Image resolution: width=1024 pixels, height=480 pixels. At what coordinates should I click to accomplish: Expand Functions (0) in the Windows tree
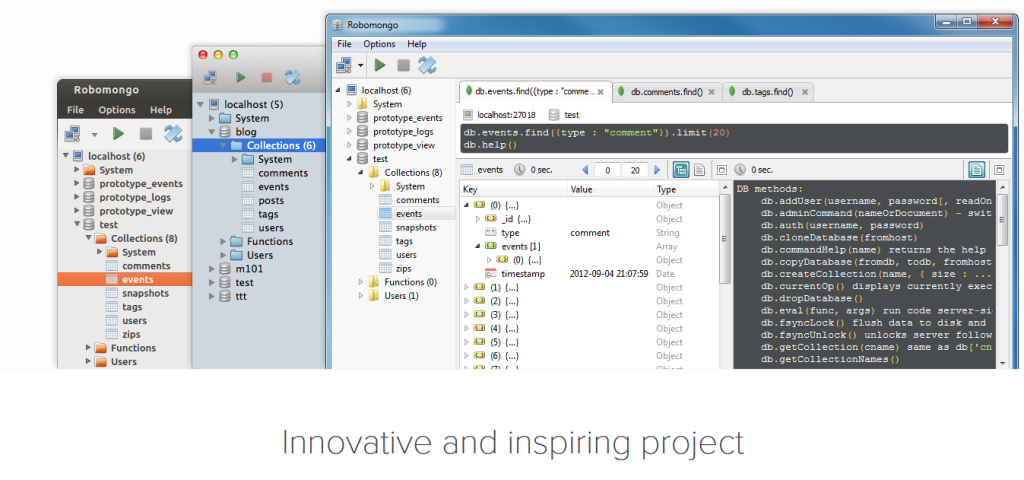[360, 282]
